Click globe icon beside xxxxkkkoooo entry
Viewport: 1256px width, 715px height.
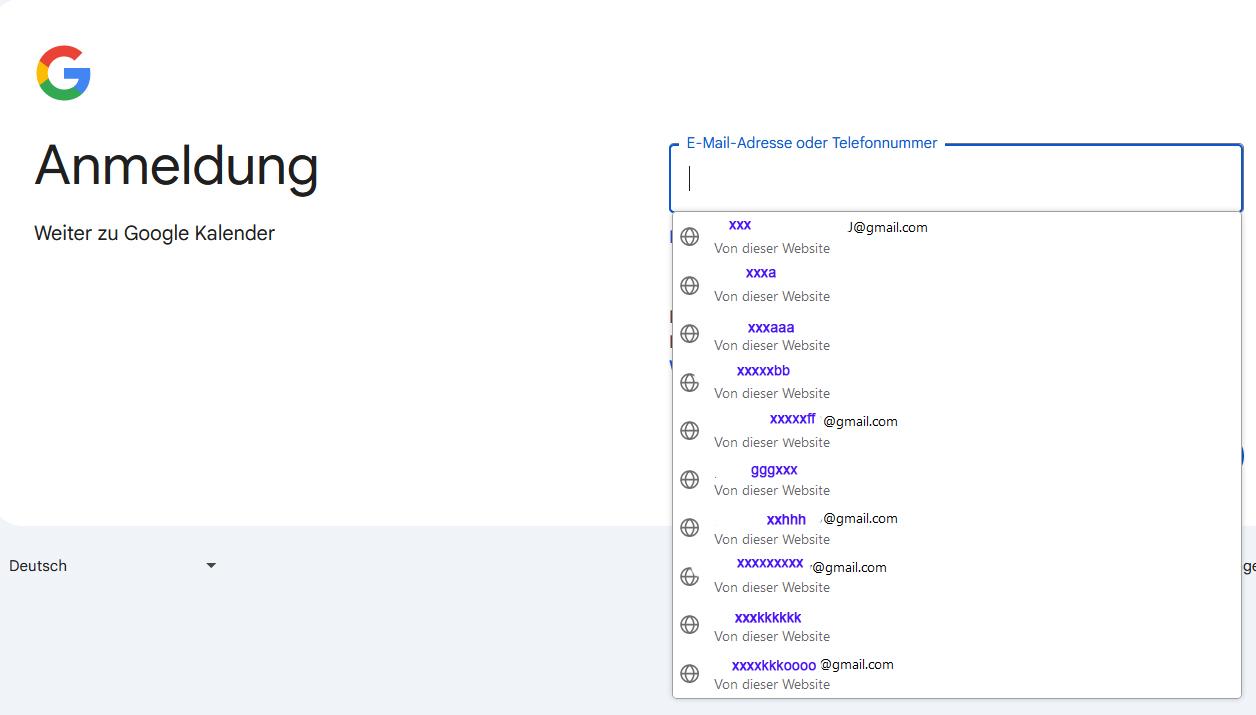[689, 673]
